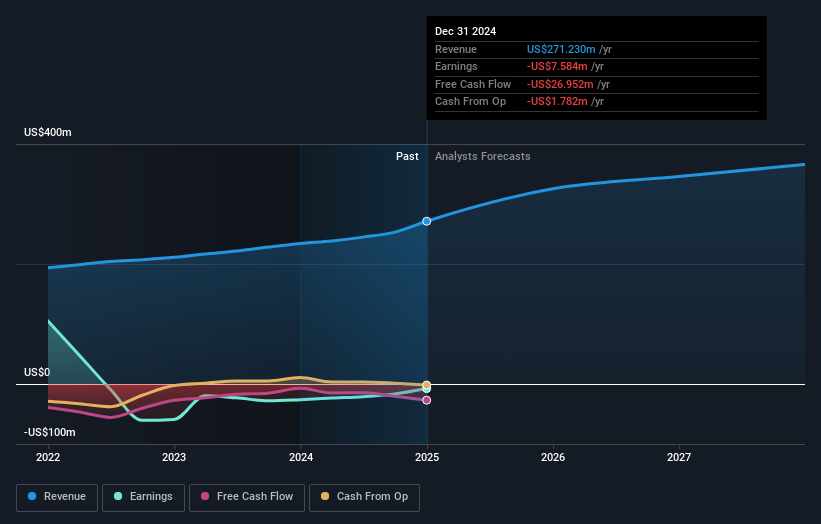Click the 2022 x-axis label
The width and height of the screenshot is (821, 524).
click(48, 457)
